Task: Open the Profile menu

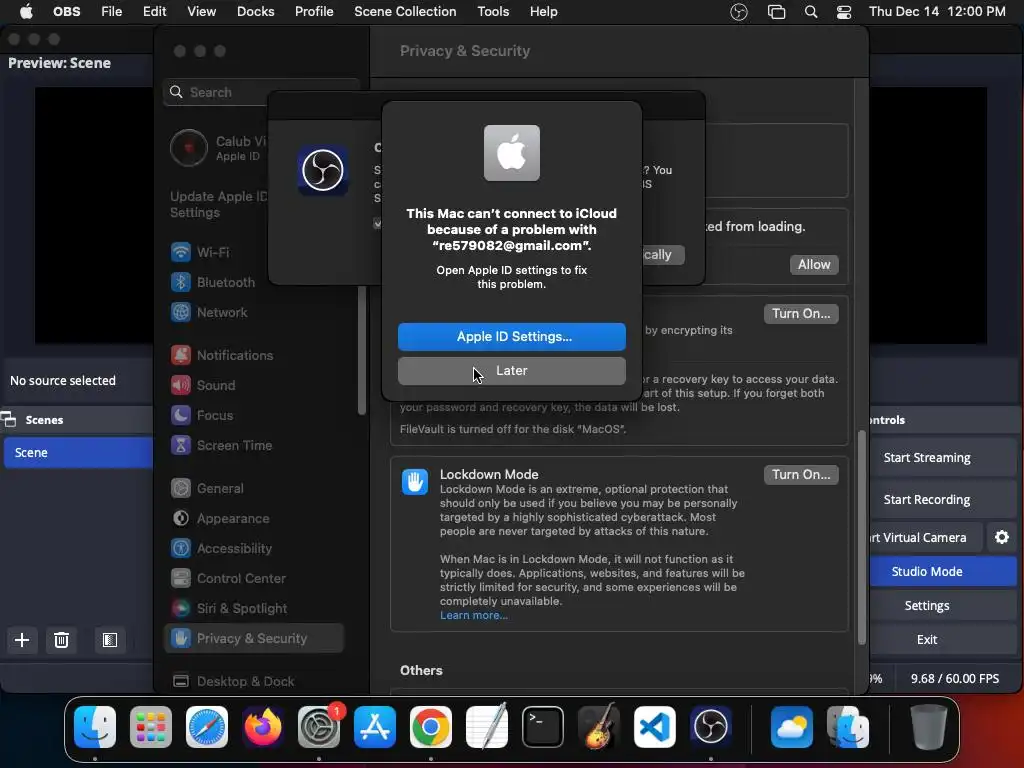Action: tap(314, 12)
